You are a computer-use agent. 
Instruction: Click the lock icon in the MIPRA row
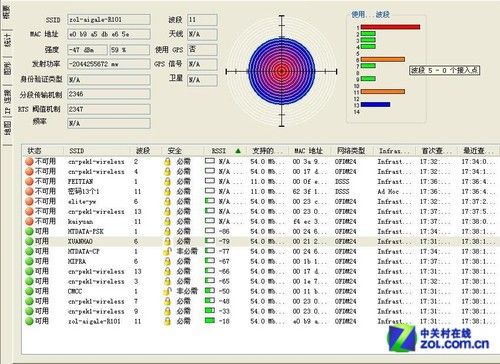coord(167,261)
